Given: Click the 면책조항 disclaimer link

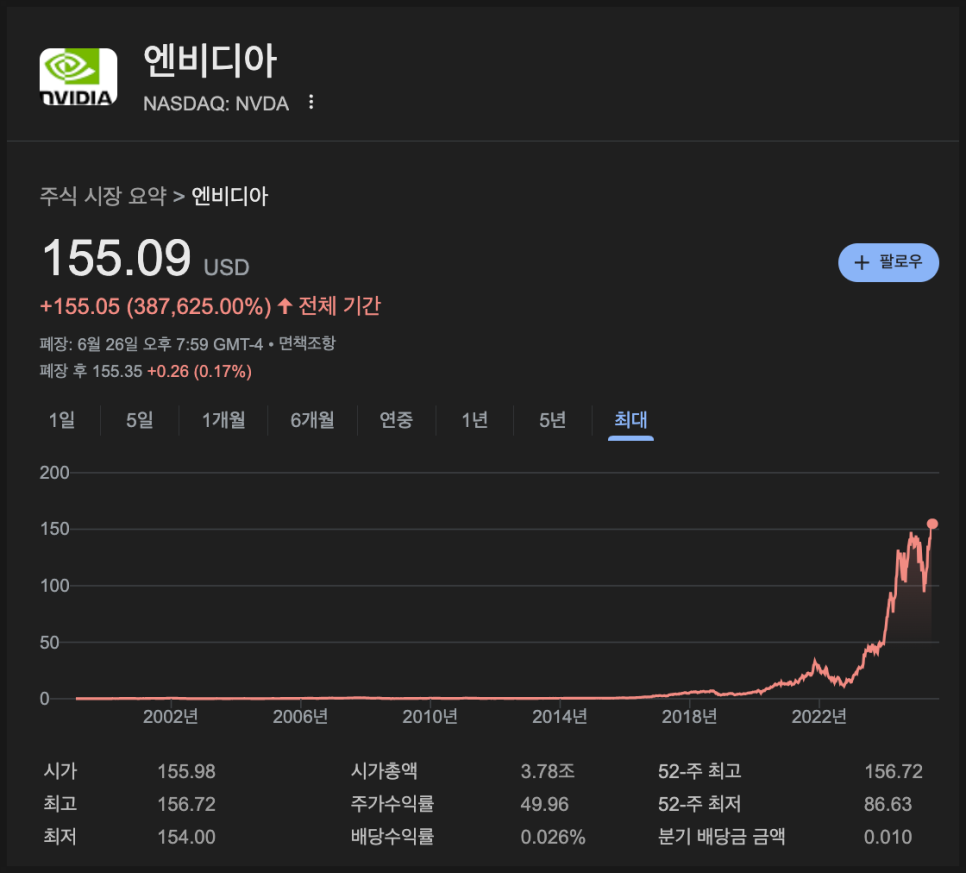Looking at the screenshot, I should click(307, 344).
